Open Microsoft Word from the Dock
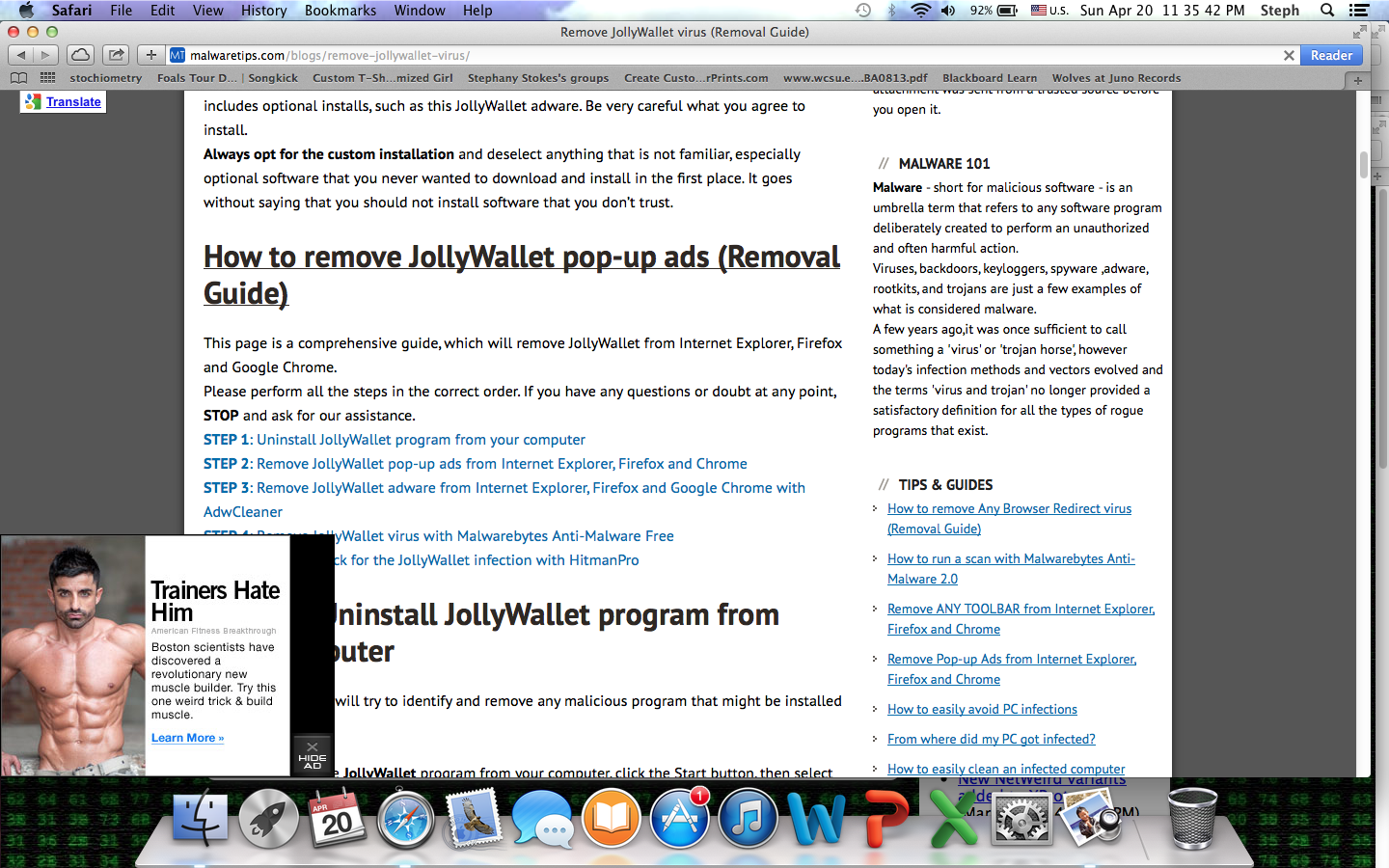This screenshot has width=1389, height=868. (817, 819)
